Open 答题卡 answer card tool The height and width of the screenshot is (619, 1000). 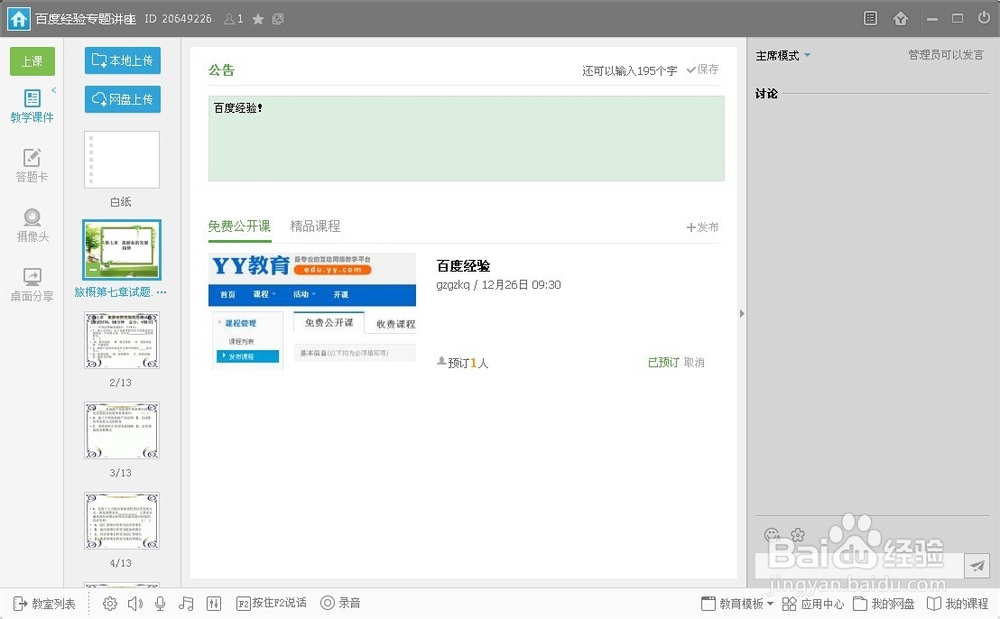pyautogui.click(x=32, y=166)
